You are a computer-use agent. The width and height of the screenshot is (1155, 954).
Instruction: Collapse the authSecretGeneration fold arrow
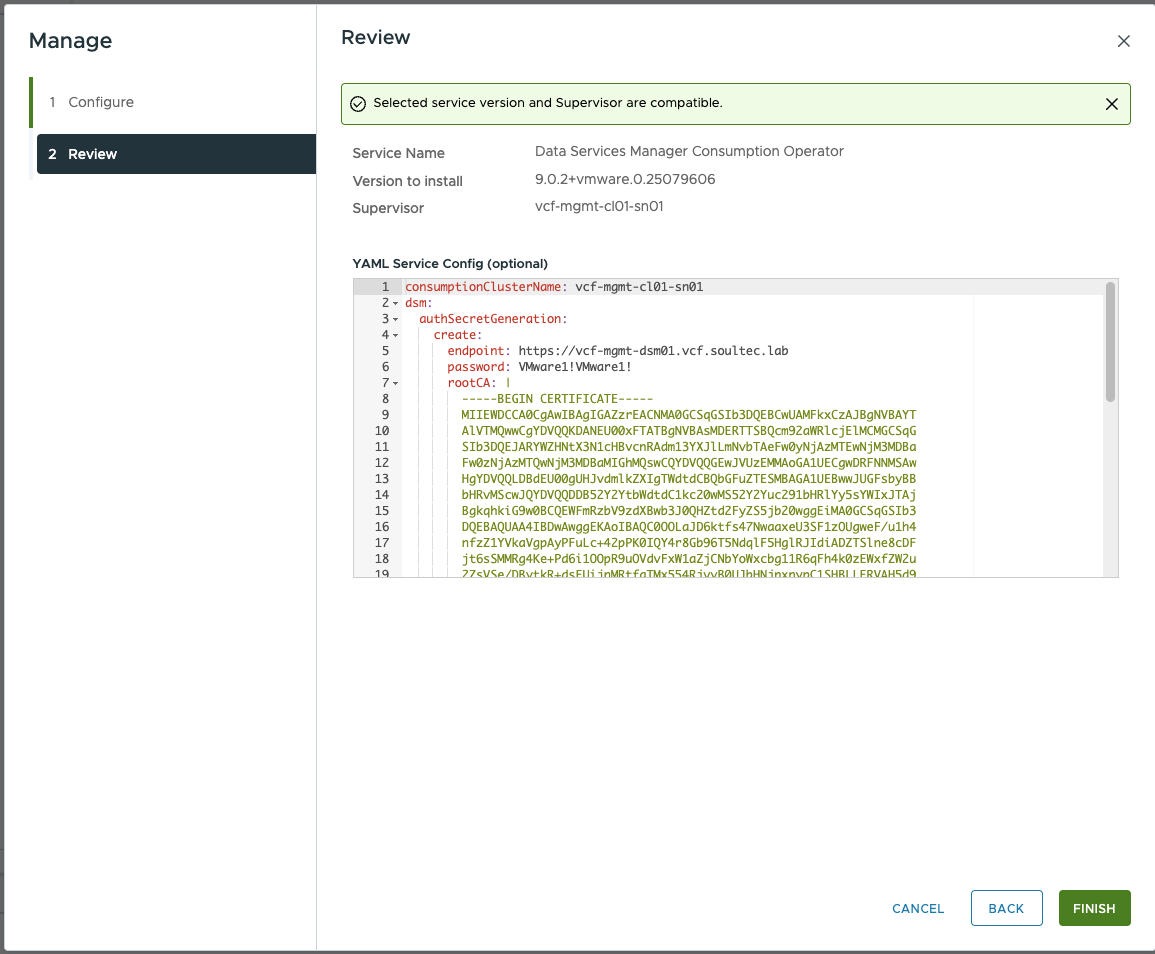coord(395,318)
